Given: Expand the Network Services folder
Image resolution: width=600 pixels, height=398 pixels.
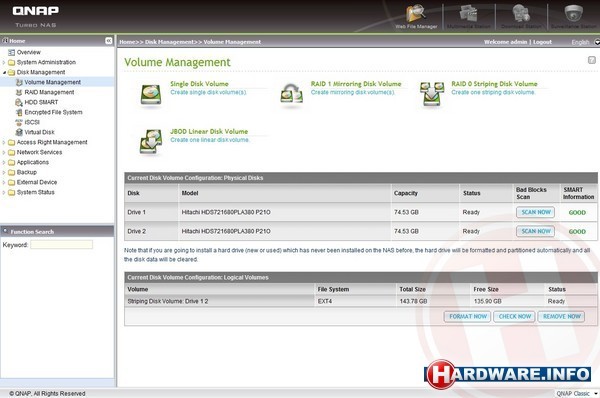Looking at the screenshot, I should point(4,152).
